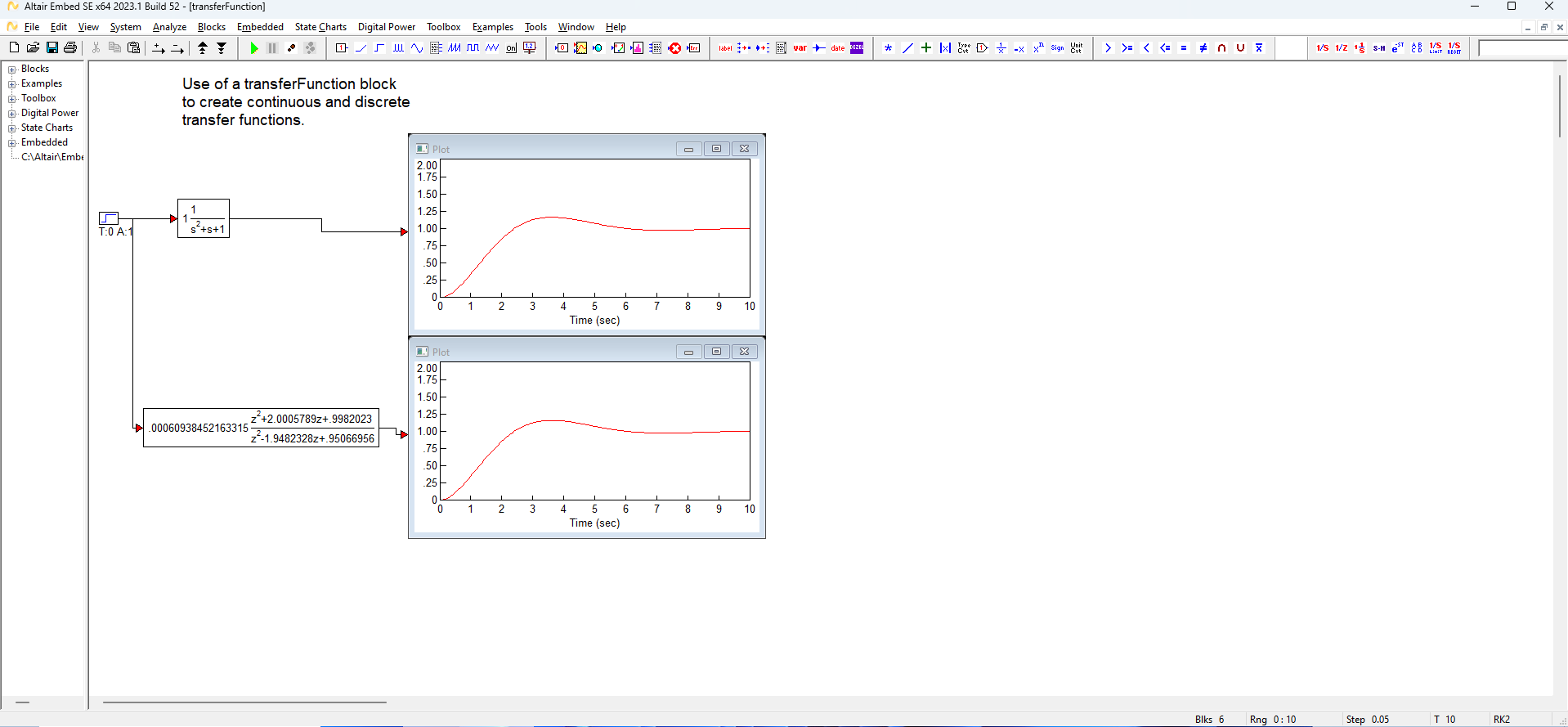Expand the Embedded tree node
The height and width of the screenshot is (727, 1568).
tap(12, 143)
